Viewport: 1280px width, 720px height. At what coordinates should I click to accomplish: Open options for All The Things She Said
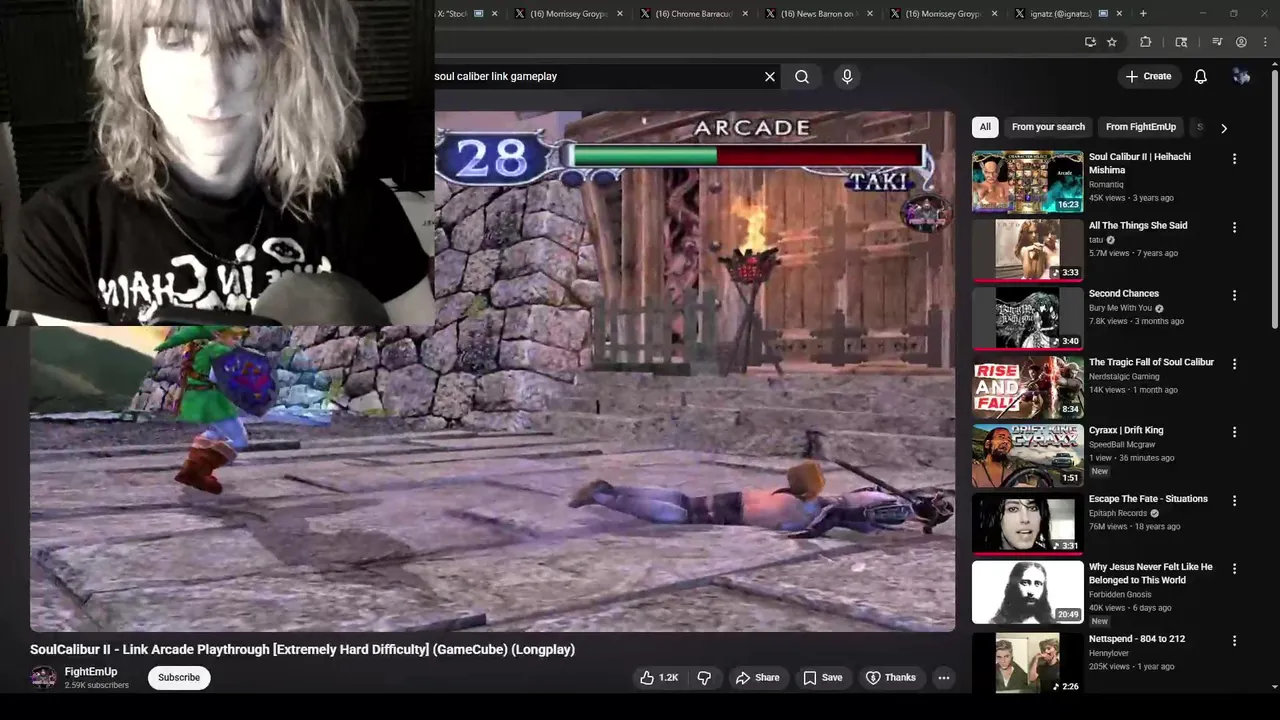pos(1234,227)
